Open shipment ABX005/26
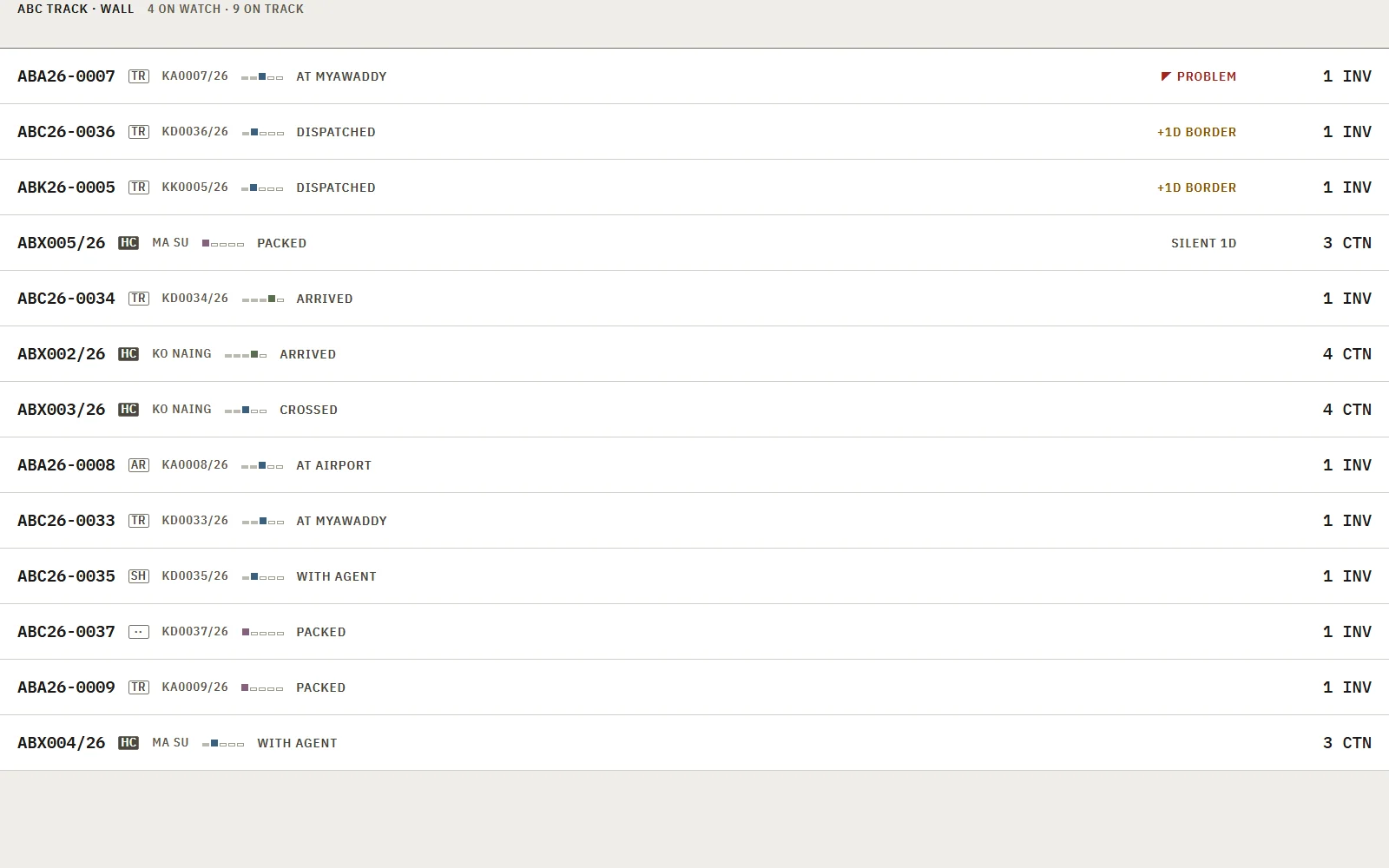The width and height of the screenshot is (1389, 868). [694, 243]
